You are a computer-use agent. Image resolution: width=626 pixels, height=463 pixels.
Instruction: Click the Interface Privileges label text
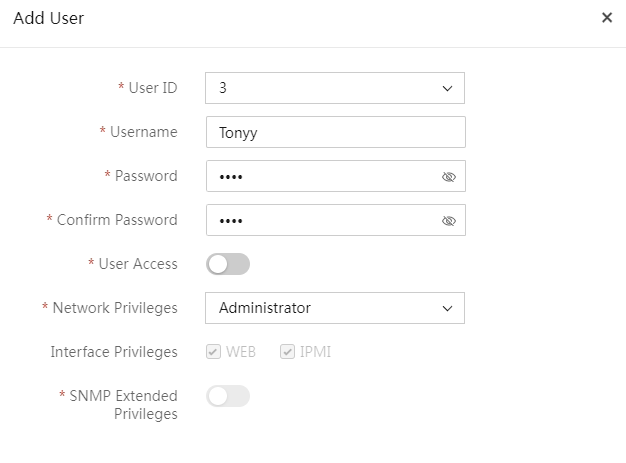point(114,352)
